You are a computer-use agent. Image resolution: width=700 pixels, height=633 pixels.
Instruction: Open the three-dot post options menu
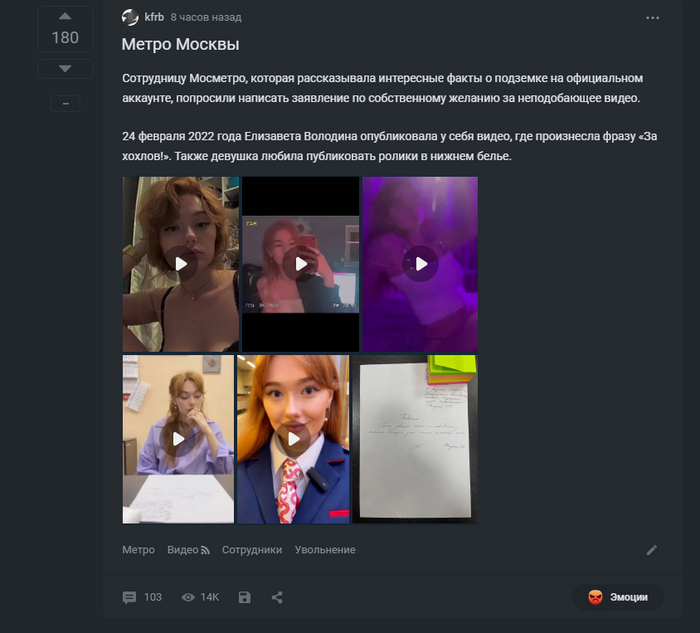click(652, 18)
